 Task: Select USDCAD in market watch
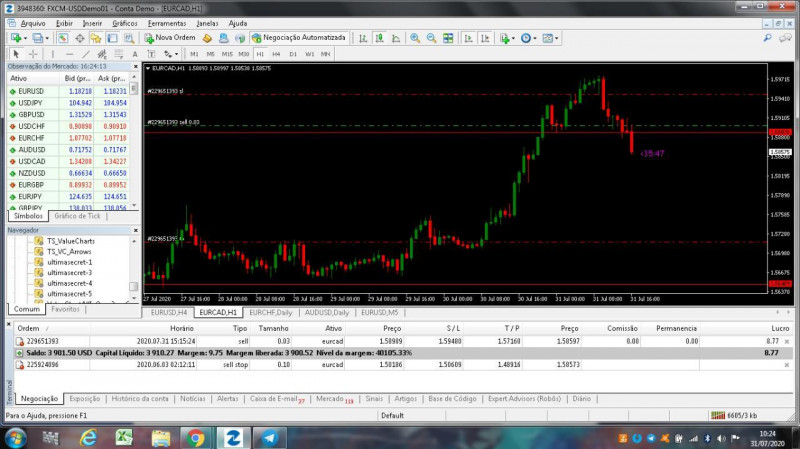[32, 161]
